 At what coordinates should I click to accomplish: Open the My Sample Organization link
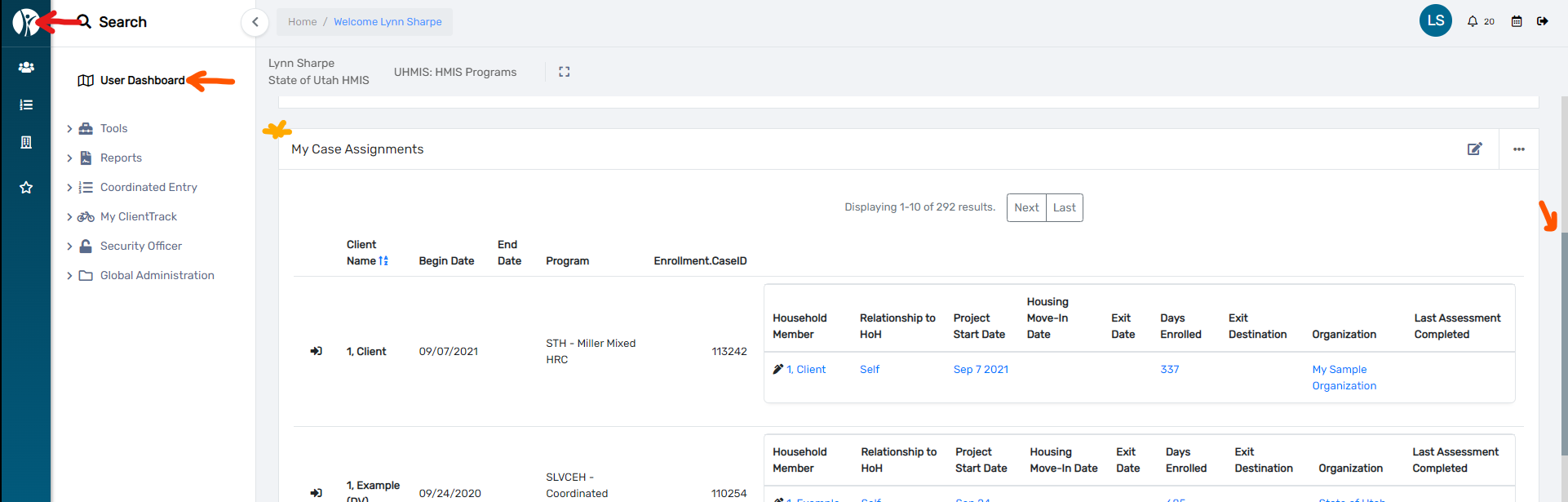tap(1344, 377)
